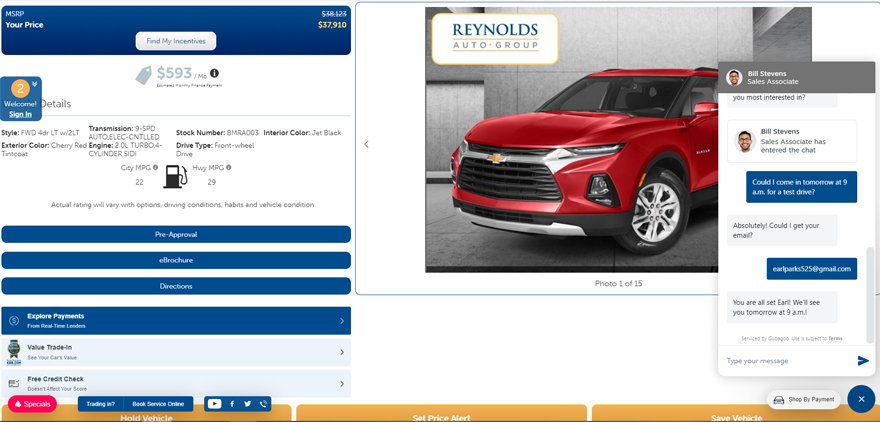Viewport: 880px width, 422px height.
Task: Expand the Value Trade-In row
Action: pos(341,352)
